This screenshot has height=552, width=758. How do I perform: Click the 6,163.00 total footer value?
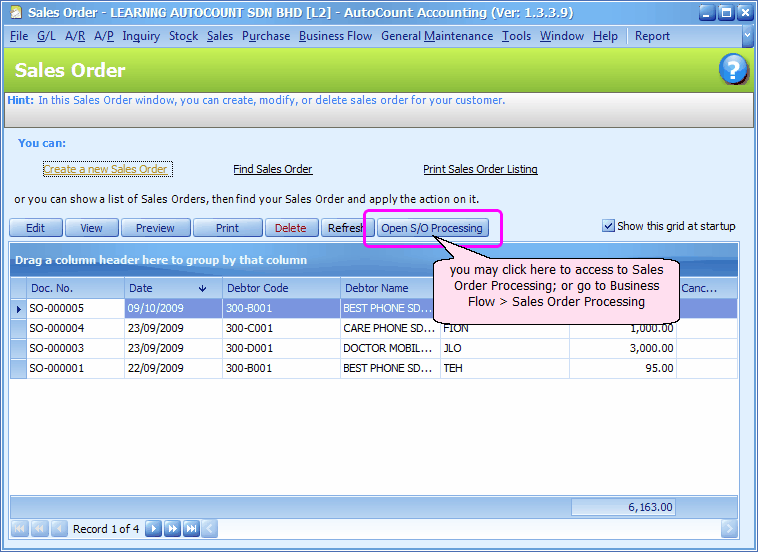point(623,507)
